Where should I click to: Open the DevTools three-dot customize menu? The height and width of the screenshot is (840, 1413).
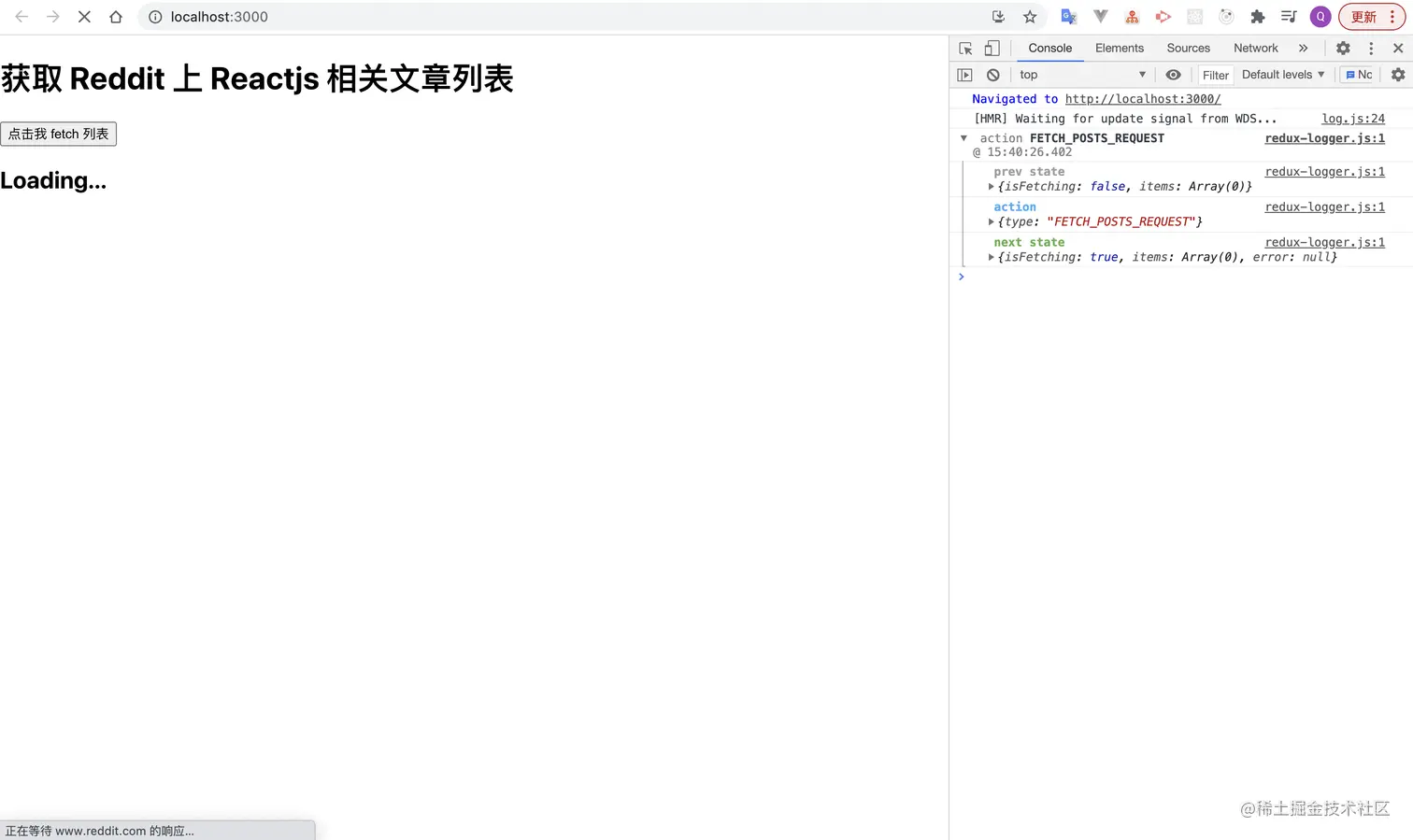click(x=1371, y=49)
